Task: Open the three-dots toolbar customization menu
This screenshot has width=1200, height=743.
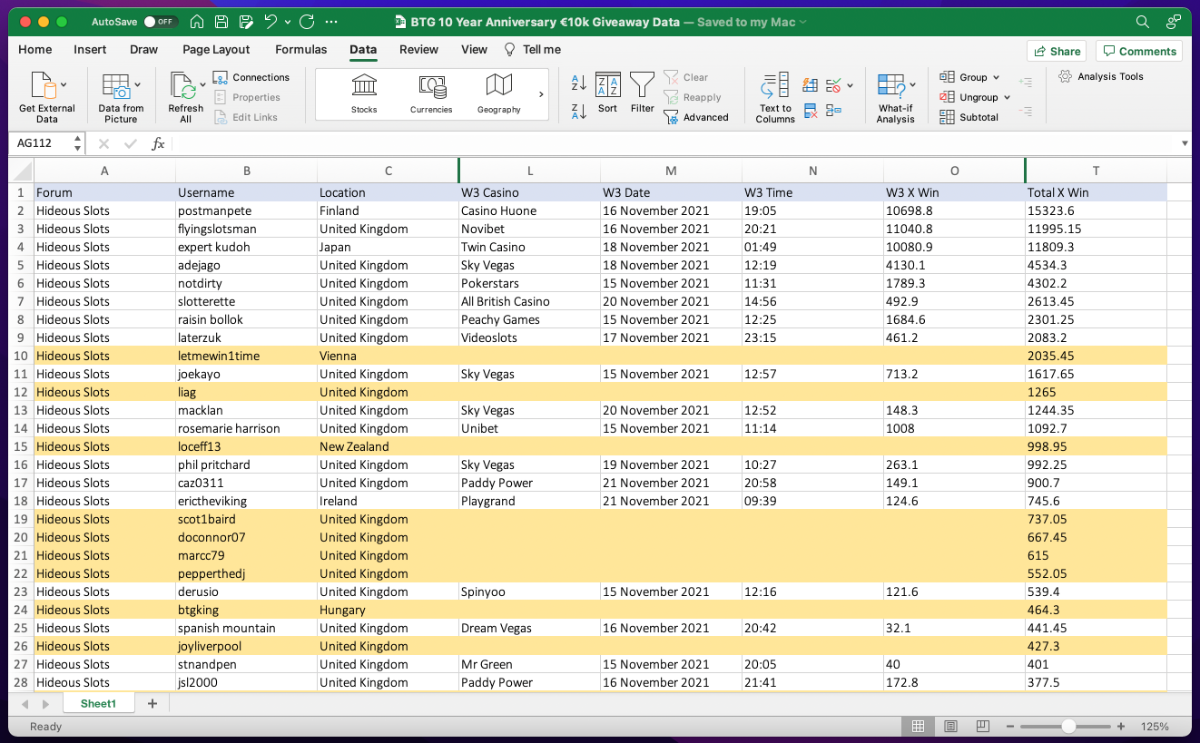Action: pyautogui.click(x=331, y=21)
